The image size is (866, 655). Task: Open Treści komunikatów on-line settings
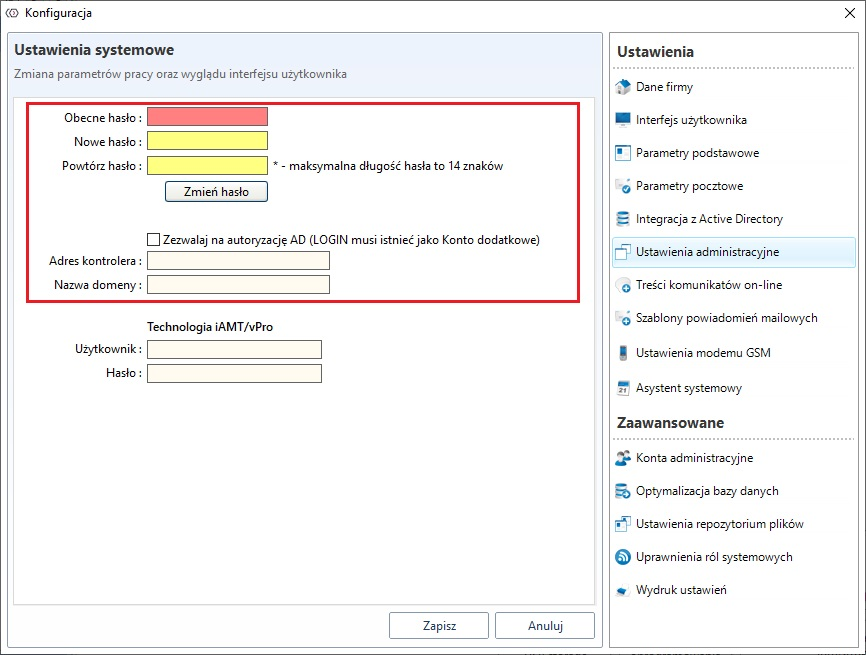point(708,285)
